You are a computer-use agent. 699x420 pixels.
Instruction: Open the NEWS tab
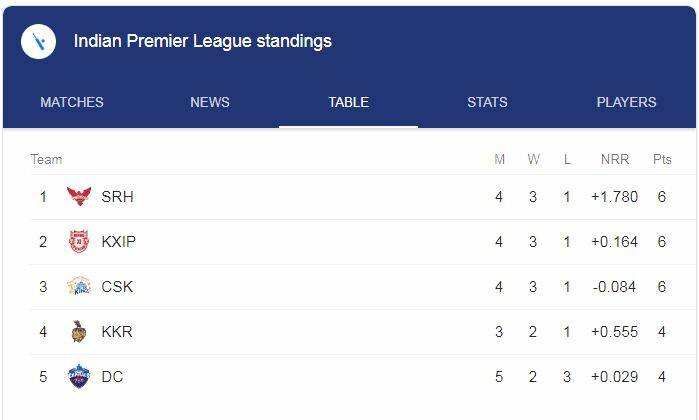point(210,102)
